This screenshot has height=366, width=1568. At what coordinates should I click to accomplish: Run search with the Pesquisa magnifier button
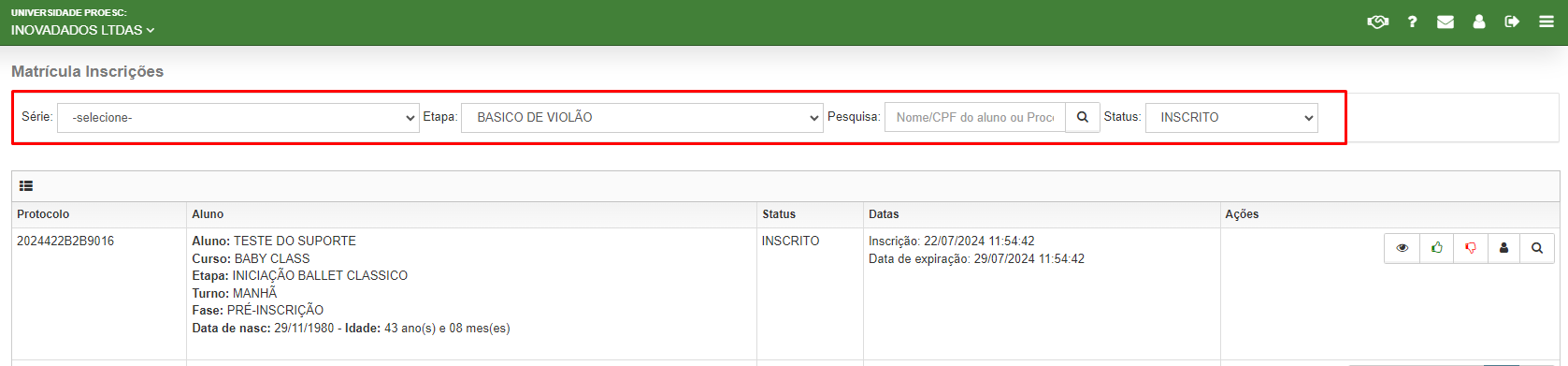click(1083, 117)
